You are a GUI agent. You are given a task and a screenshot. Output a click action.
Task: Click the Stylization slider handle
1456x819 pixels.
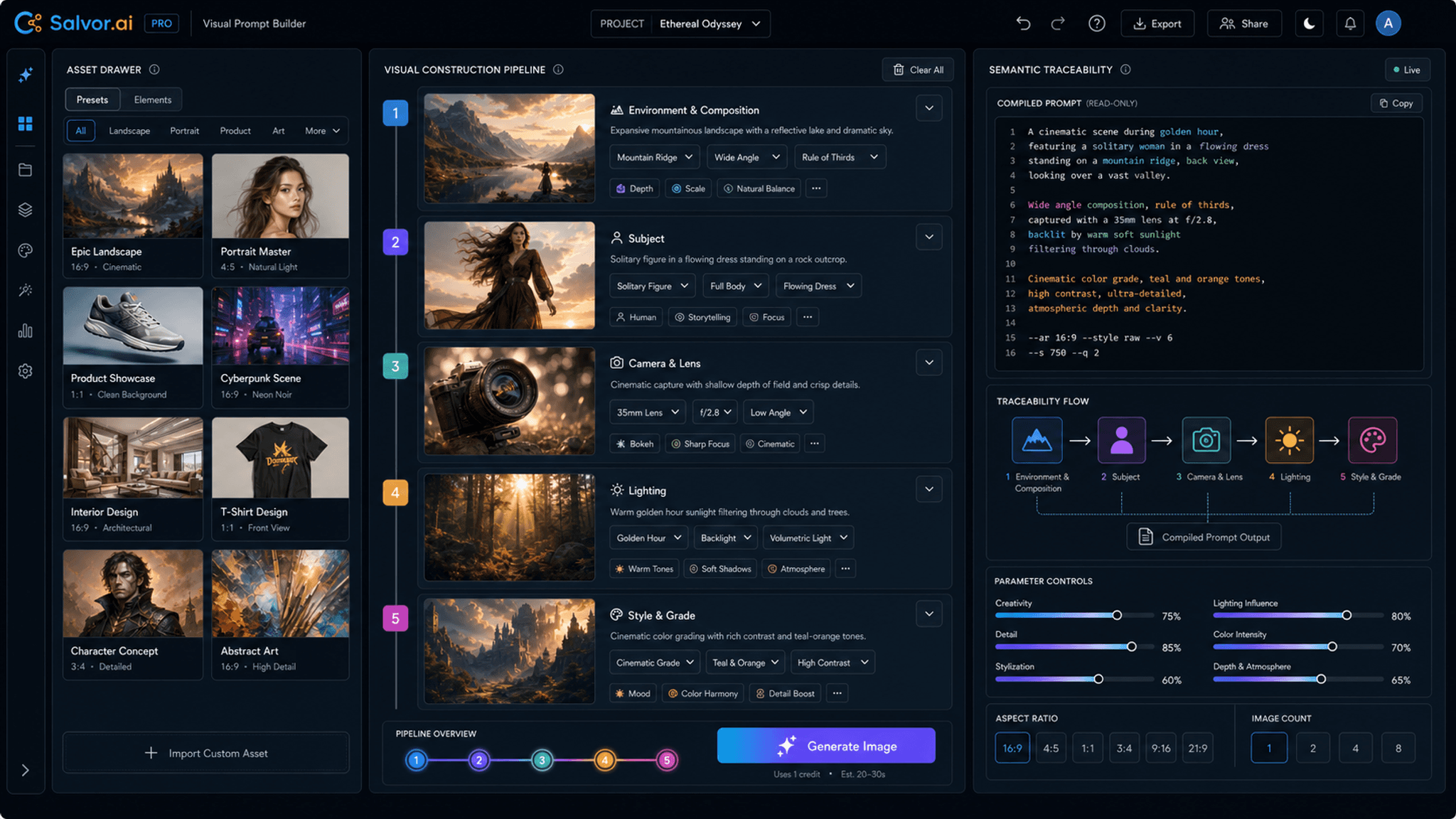click(x=1098, y=679)
